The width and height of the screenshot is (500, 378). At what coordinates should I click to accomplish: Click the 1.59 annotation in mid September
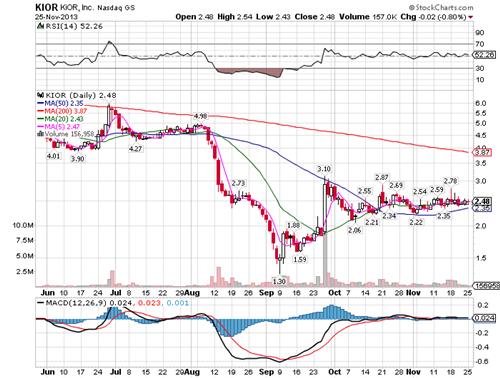300,259
